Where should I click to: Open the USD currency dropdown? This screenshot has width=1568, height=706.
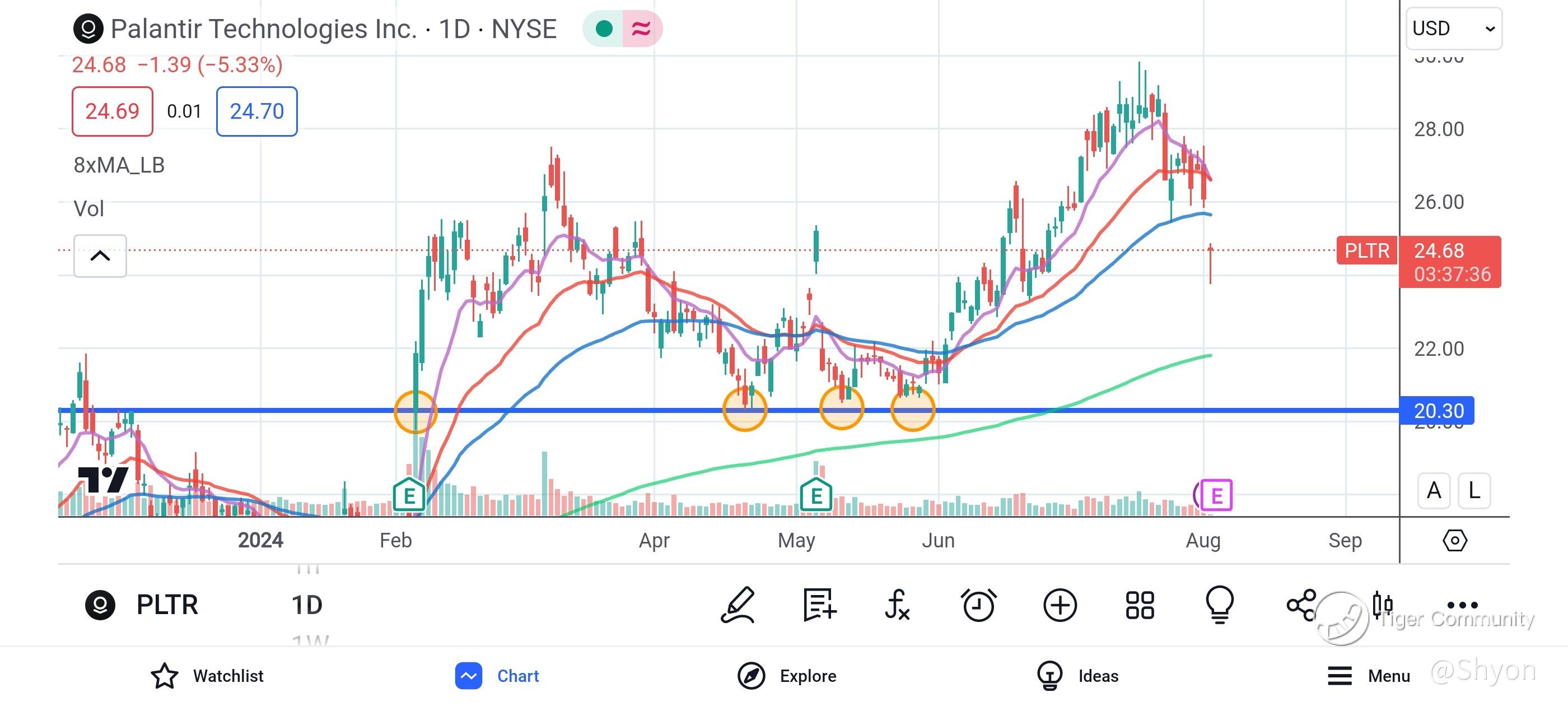pyautogui.click(x=1453, y=29)
